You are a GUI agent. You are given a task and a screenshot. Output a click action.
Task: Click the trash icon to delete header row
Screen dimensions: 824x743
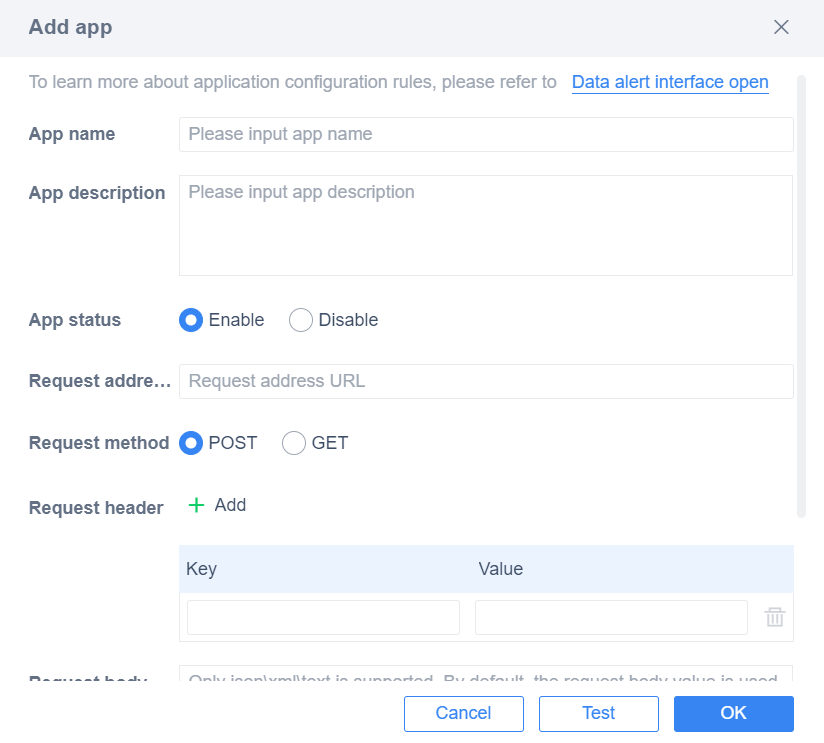point(775,617)
